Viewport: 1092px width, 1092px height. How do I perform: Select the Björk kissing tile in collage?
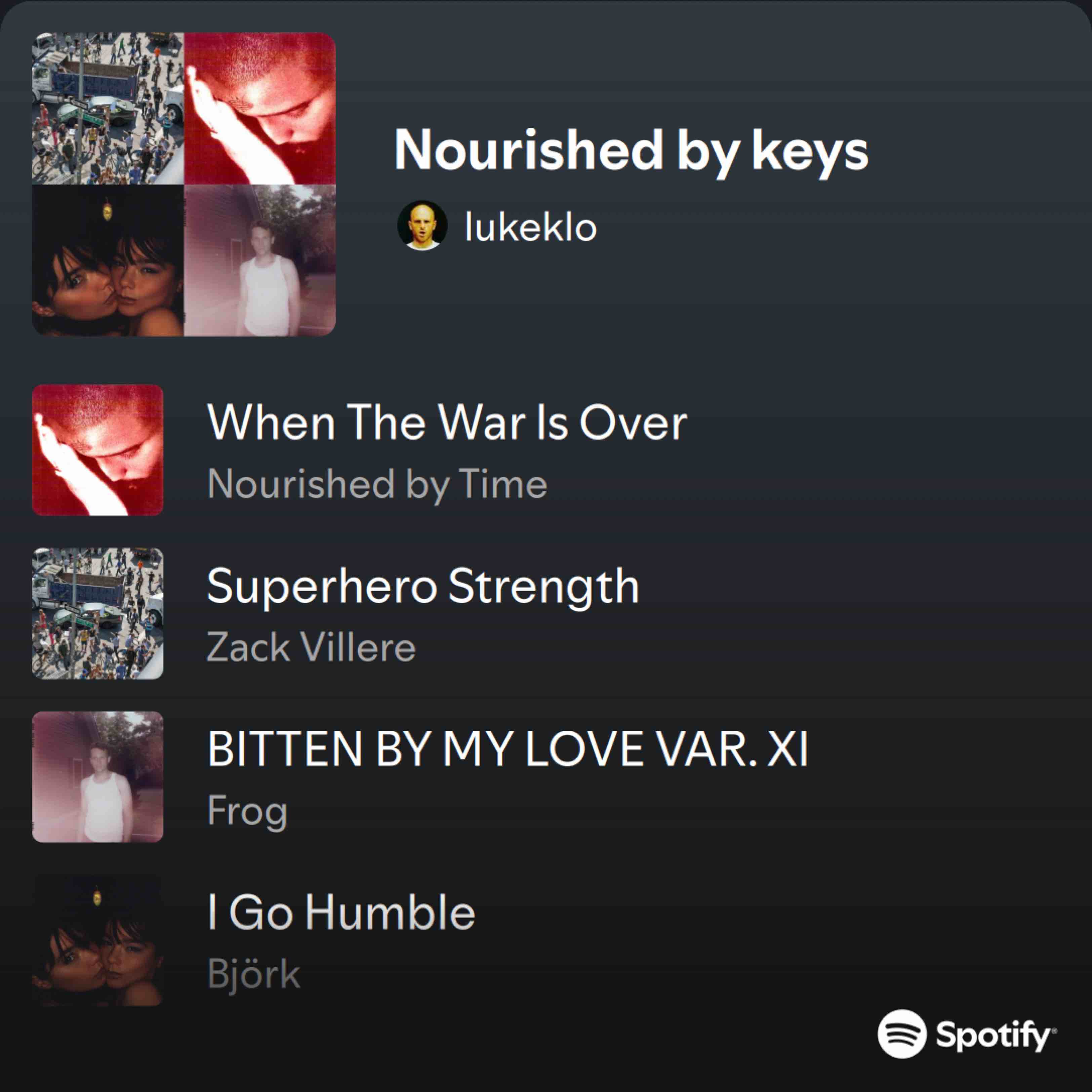[x=108, y=260]
